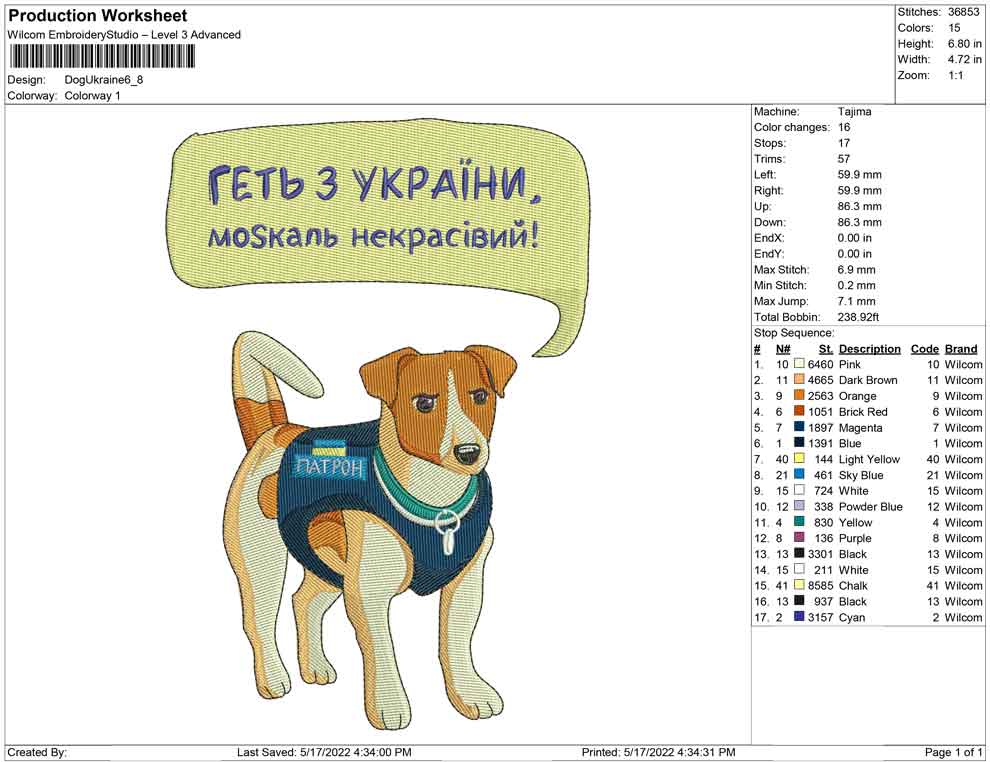Screen dimensions: 990x762
Task: Click the Description column header
Action: tap(869, 349)
